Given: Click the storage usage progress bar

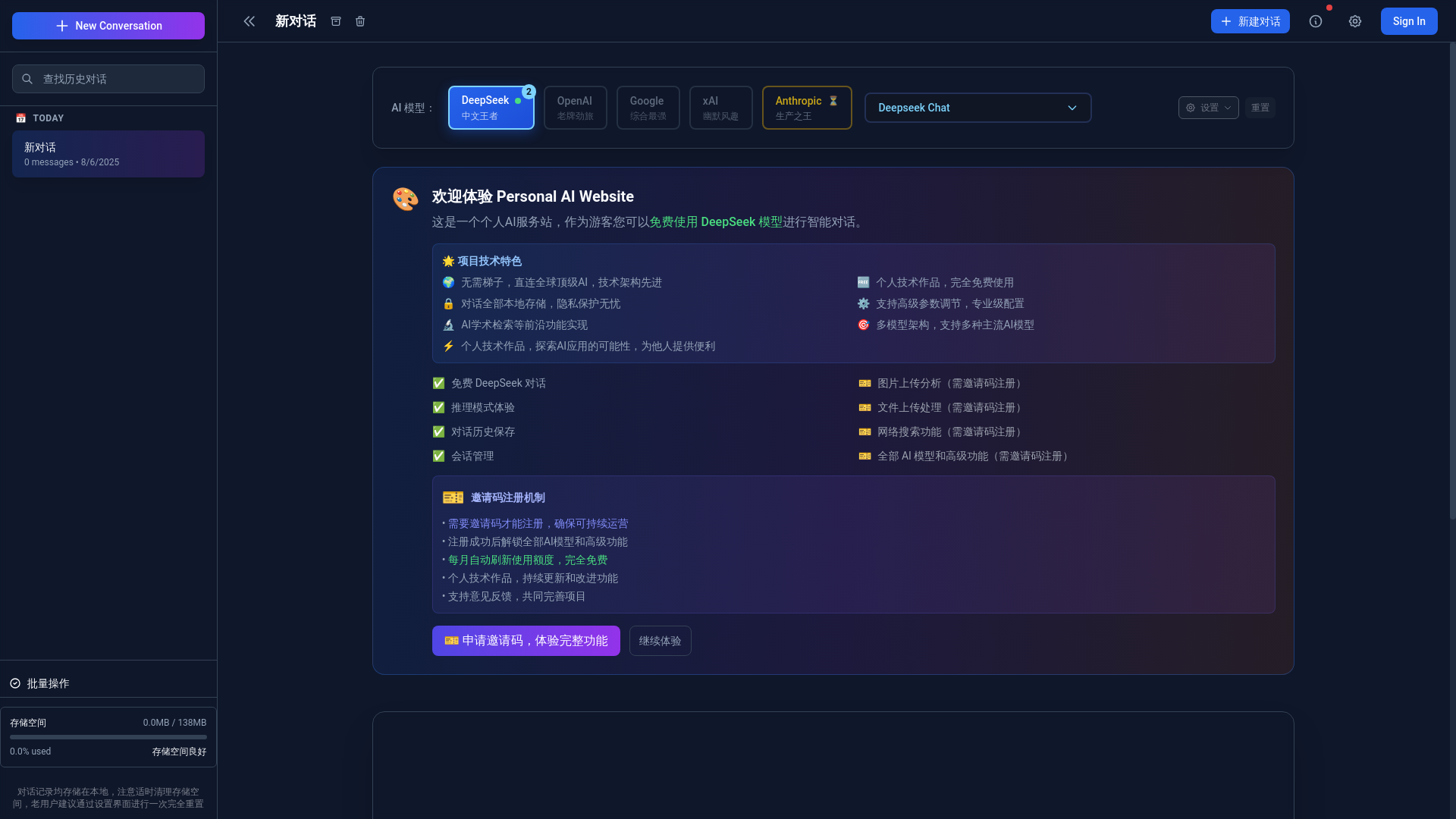Looking at the screenshot, I should pyautogui.click(x=108, y=736).
